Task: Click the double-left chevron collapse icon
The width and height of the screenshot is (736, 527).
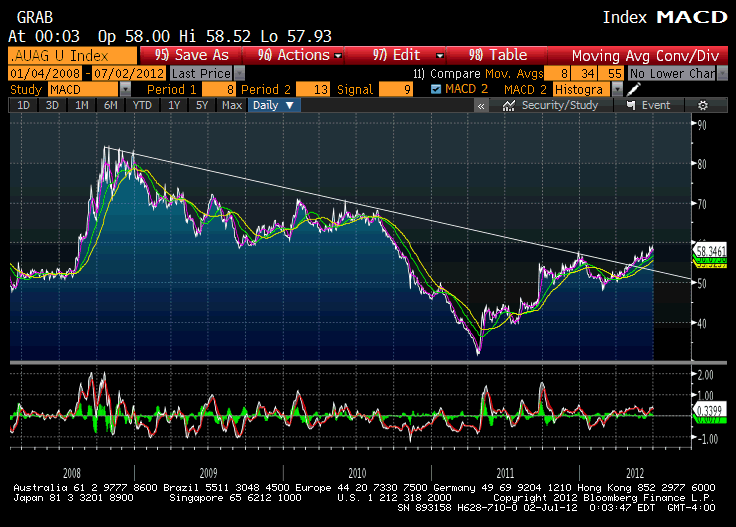Action: click(481, 106)
